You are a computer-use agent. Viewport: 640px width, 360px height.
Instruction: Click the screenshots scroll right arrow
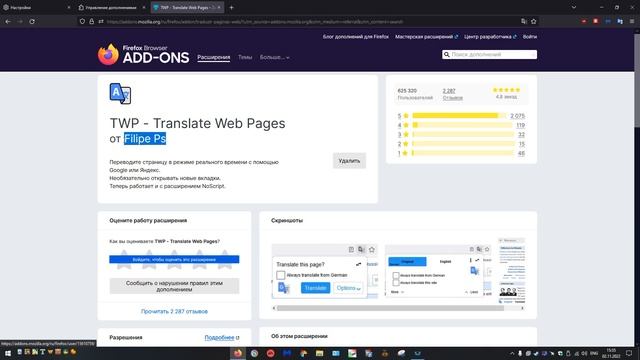tap(522, 308)
